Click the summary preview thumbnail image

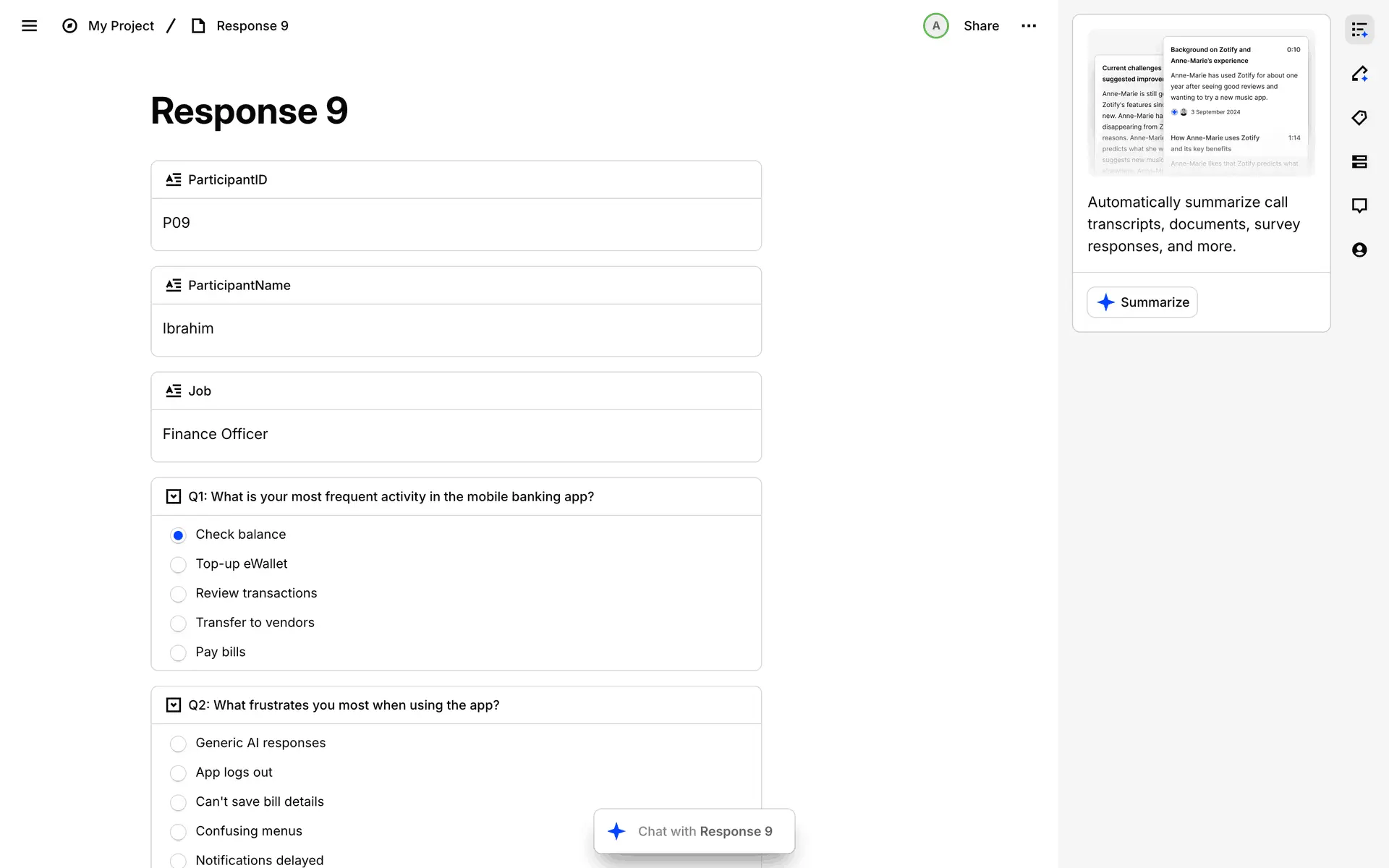click(1201, 103)
